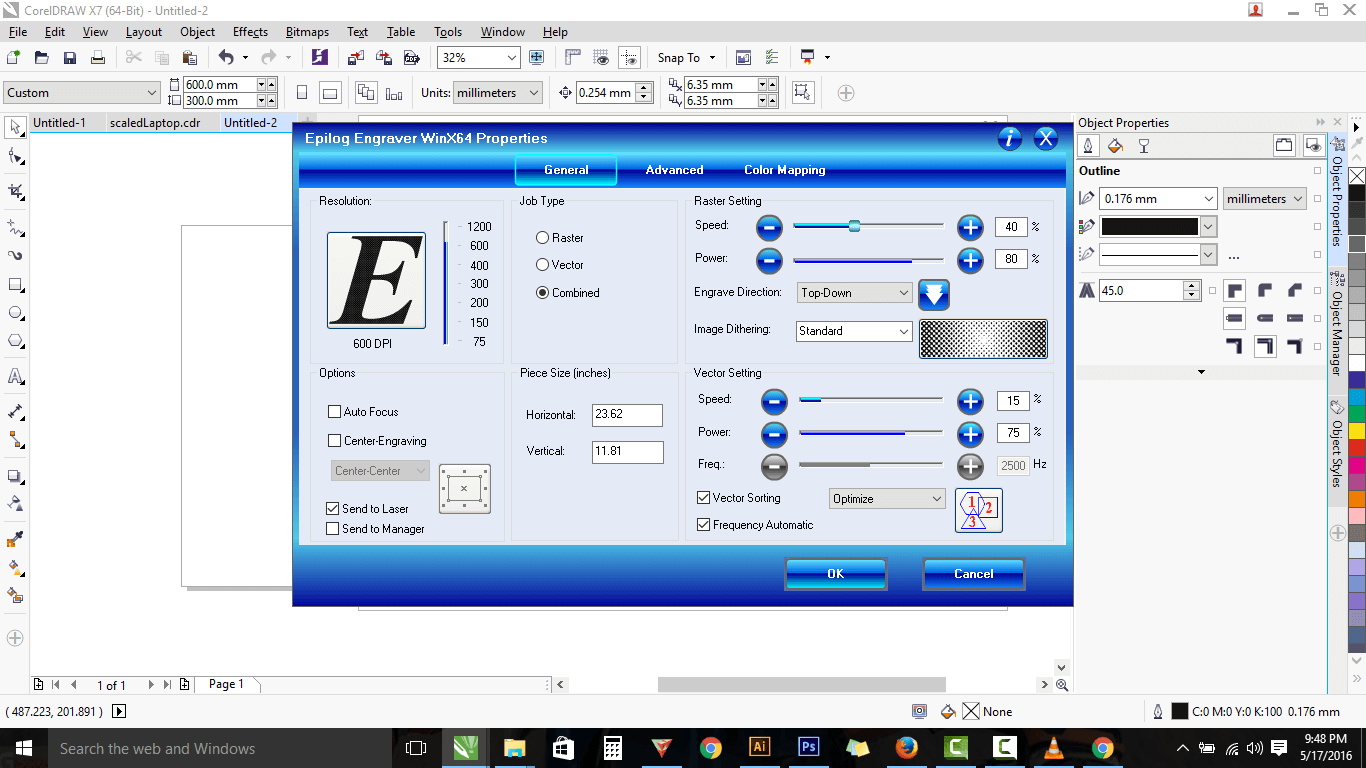Click the Undo arrow in toolbar
This screenshot has height=768, width=1366.
pos(226,58)
